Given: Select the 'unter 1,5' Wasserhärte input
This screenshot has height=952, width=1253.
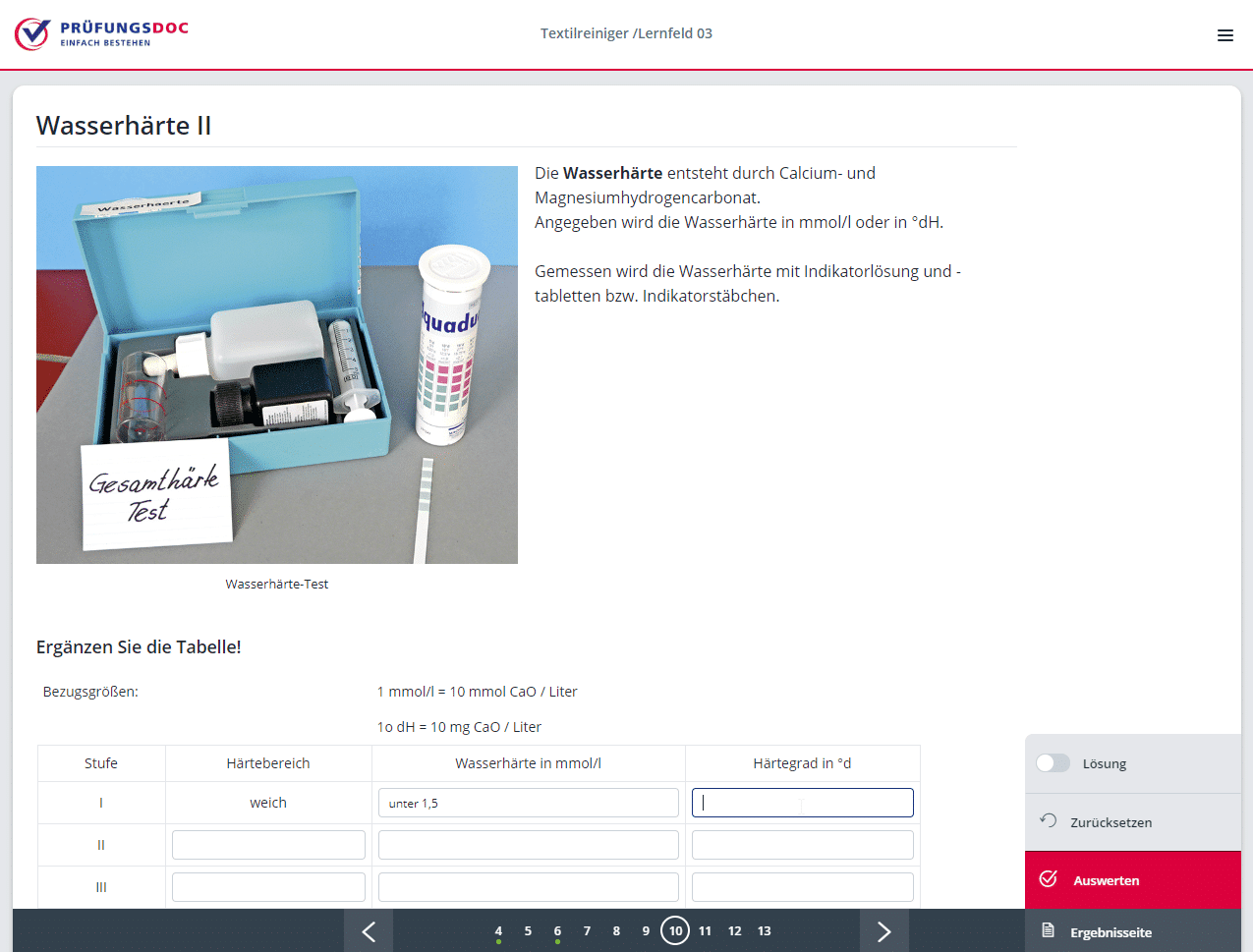Looking at the screenshot, I should [x=528, y=803].
